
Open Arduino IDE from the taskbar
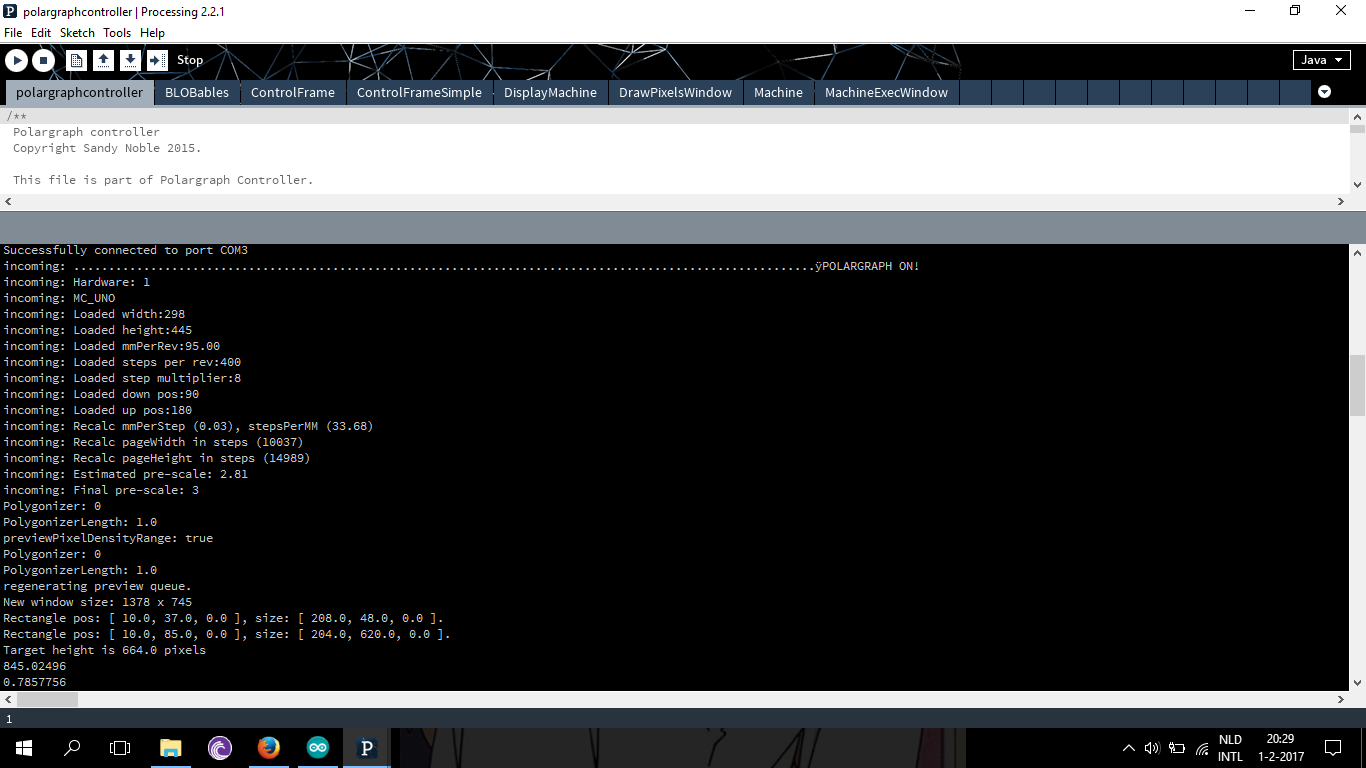click(x=317, y=748)
